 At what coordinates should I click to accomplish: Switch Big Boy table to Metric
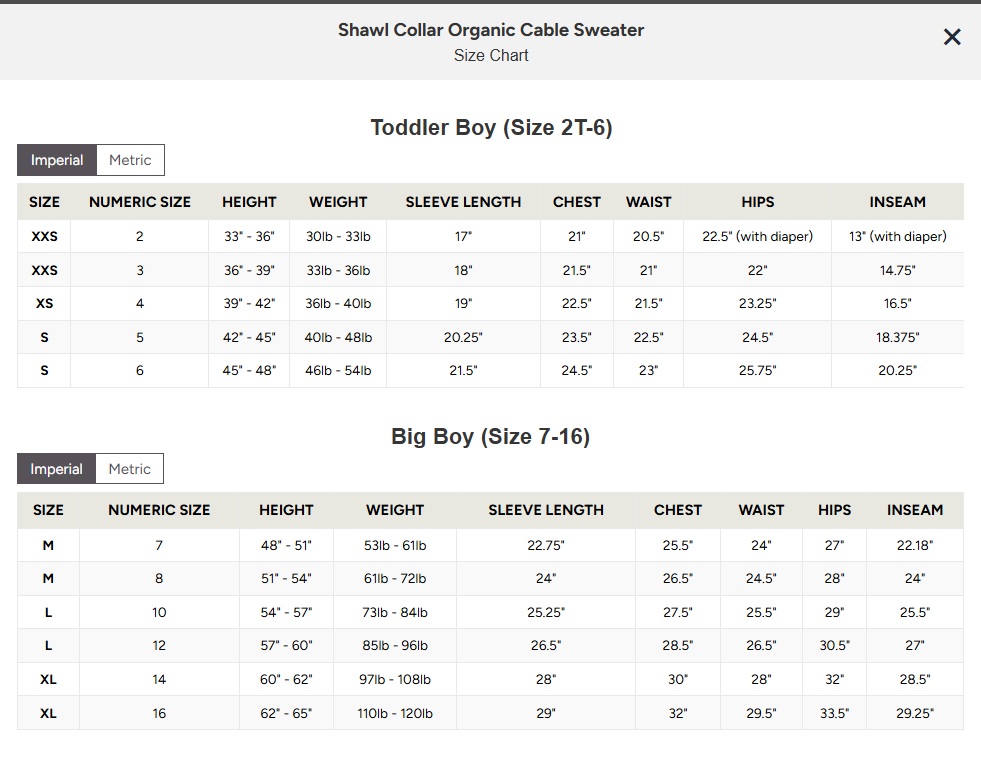point(130,469)
